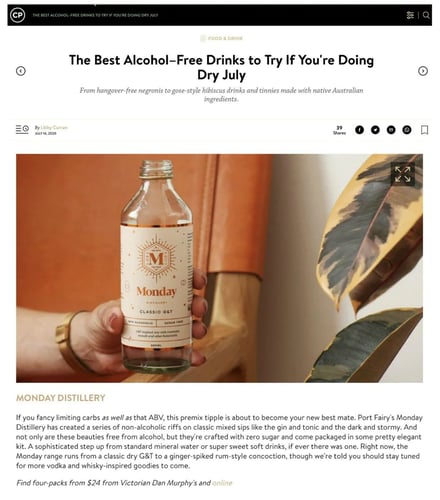Open author Libby Curran's profile
This screenshot has width=440, height=500.
pos(54,127)
